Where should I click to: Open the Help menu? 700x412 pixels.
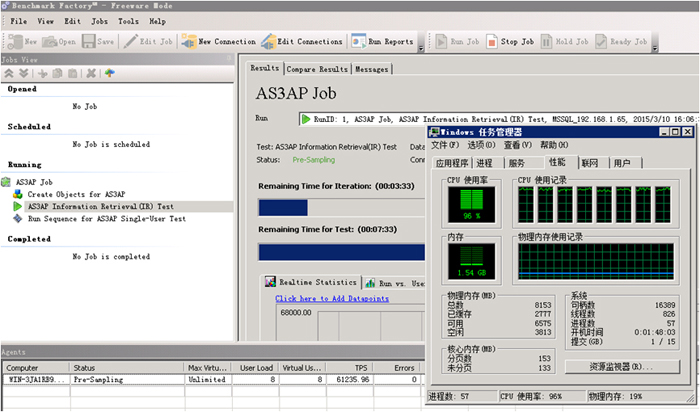click(x=157, y=21)
